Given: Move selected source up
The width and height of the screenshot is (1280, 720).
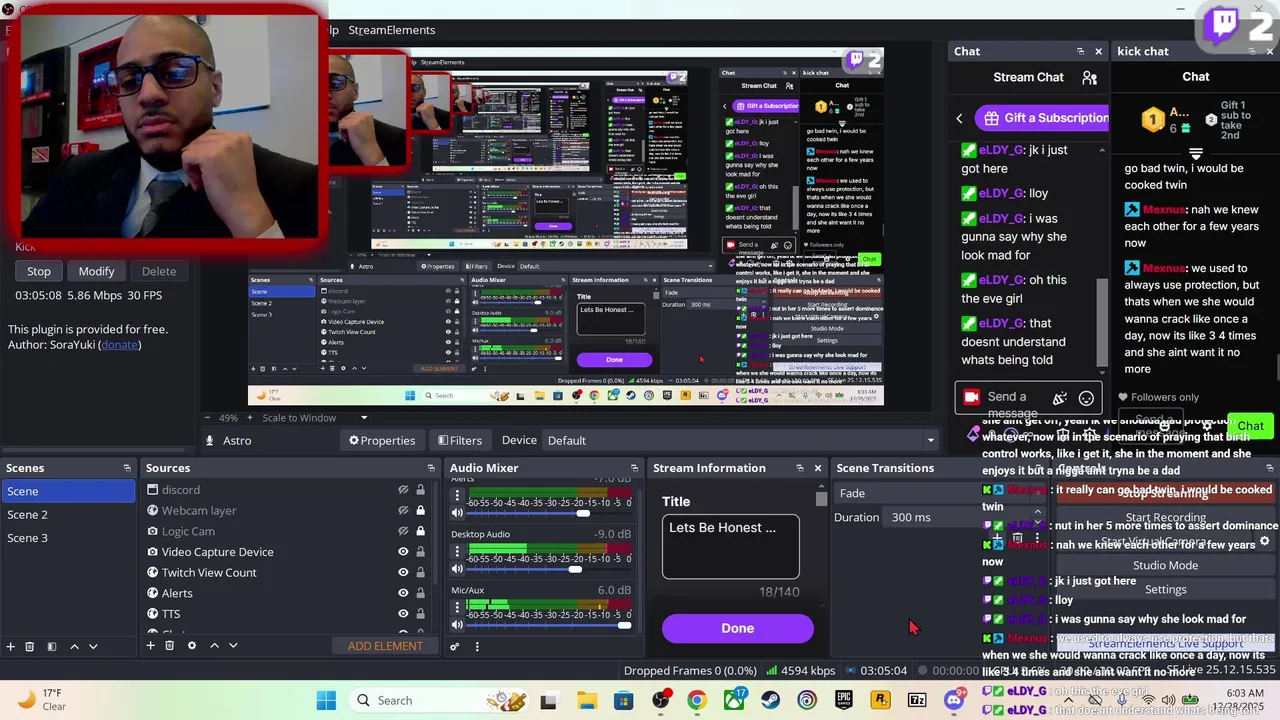Looking at the screenshot, I should pyautogui.click(x=214, y=646).
